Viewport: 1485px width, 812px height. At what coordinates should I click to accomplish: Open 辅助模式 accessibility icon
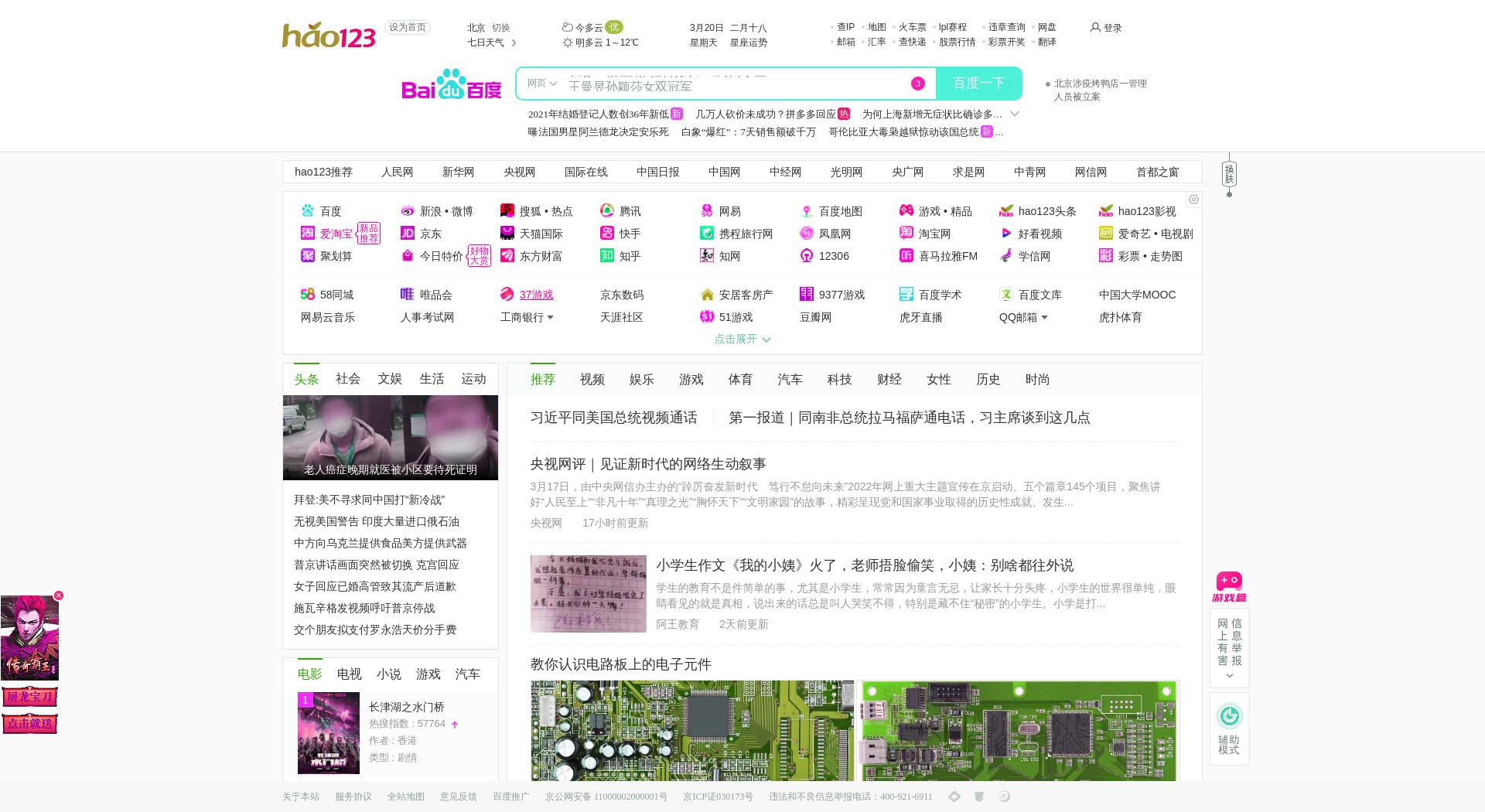pos(1229,716)
